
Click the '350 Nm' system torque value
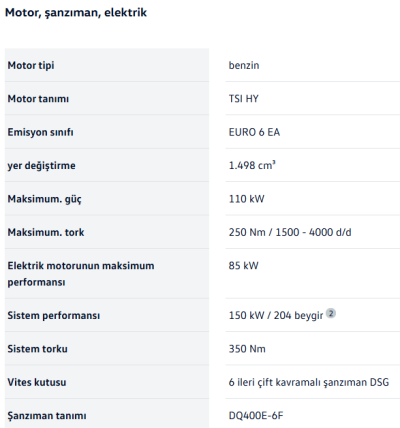tap(247, 349)
